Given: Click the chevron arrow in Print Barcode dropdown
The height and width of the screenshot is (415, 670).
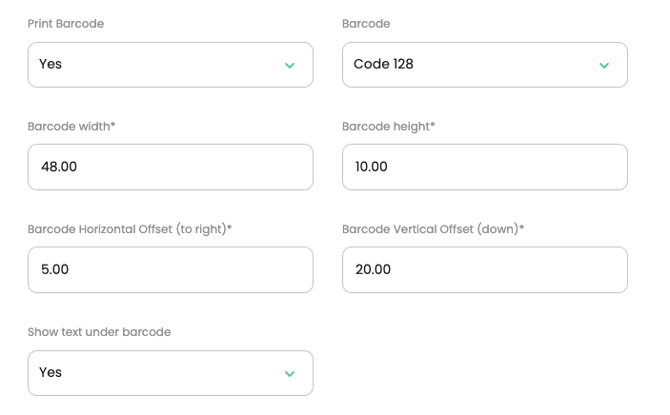Looking at the screenshot, I should pyautogui.click(x=290, y=65).
